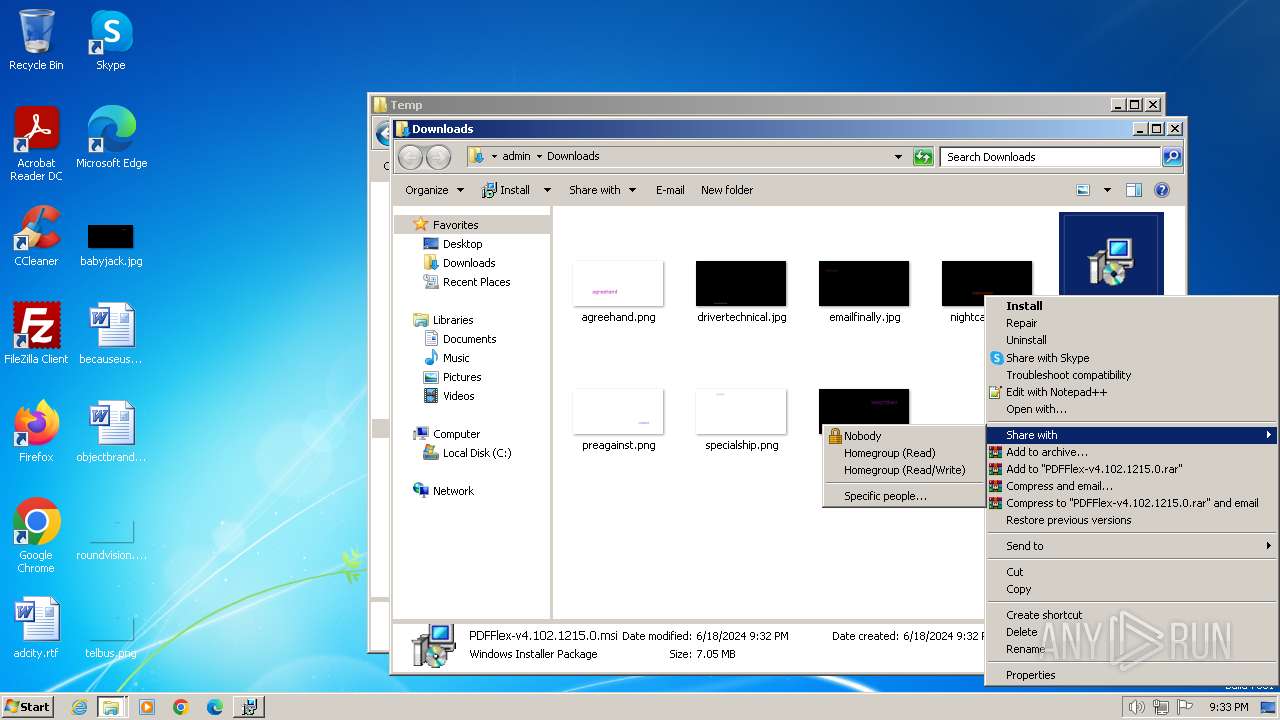
Task: Choose Uninstall from context menu
Action: (1026, 340)
